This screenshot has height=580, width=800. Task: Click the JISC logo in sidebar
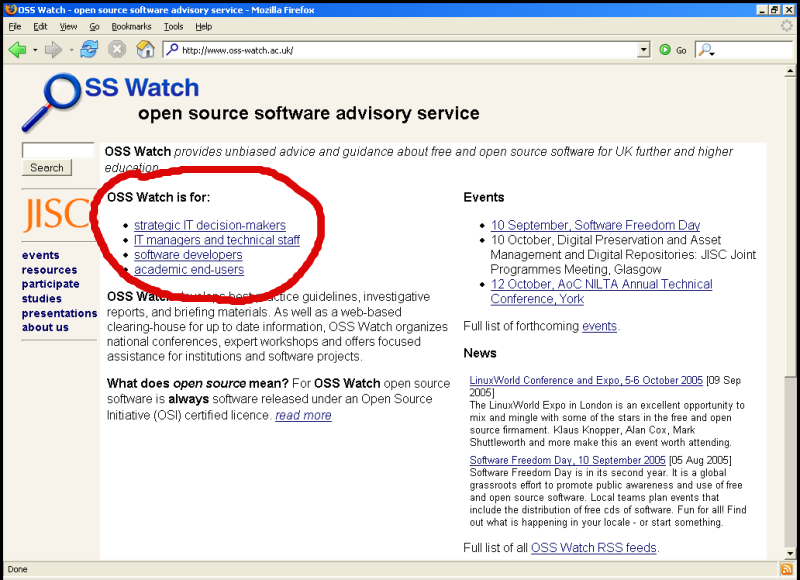(x=57, y=214)
